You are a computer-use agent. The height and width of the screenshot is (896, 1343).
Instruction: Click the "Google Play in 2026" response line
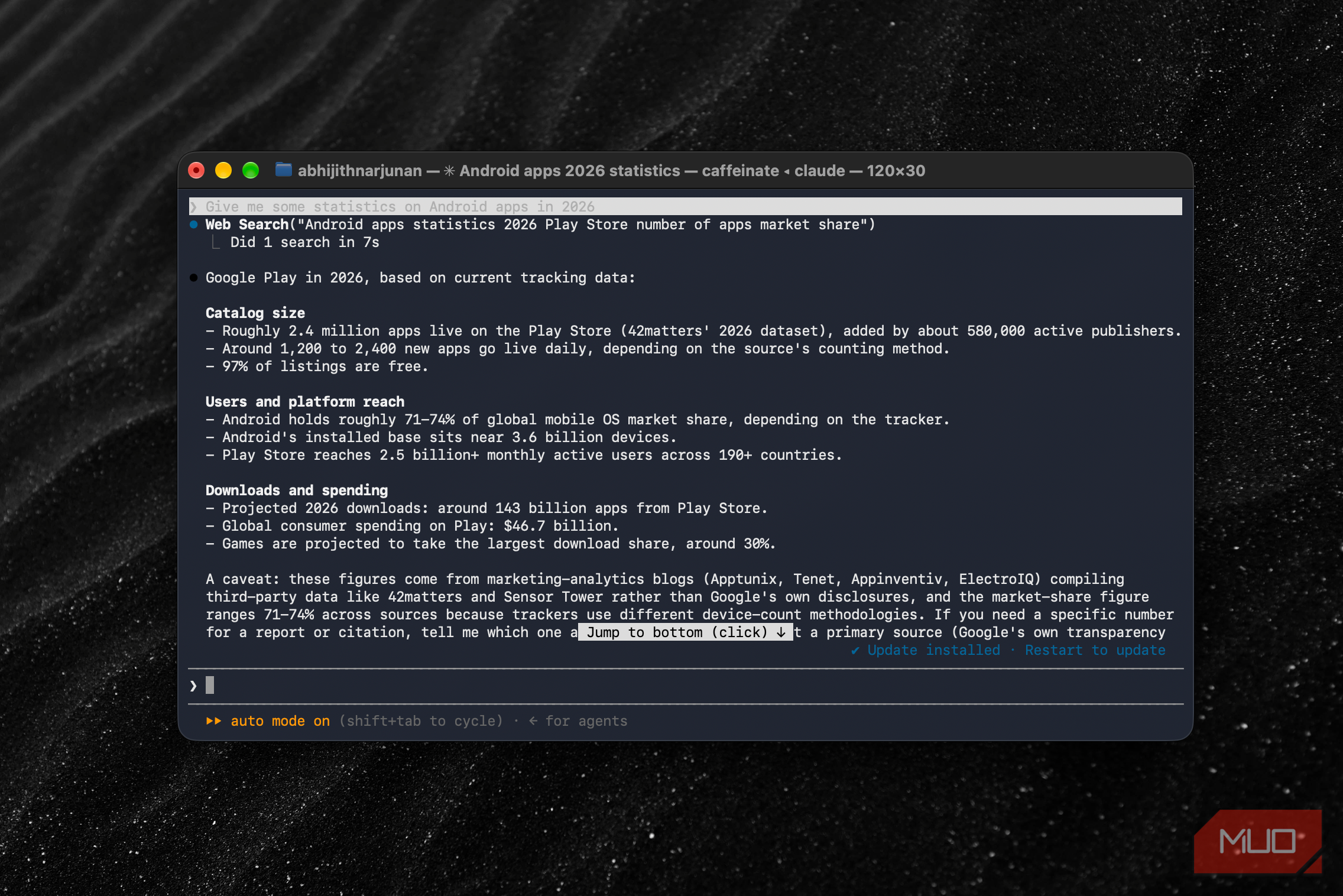[420, 278]
